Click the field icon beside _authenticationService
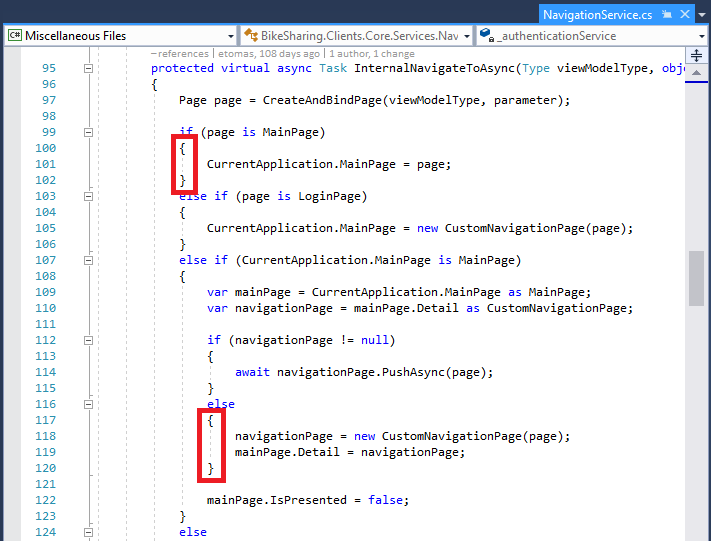 [487, 35]
